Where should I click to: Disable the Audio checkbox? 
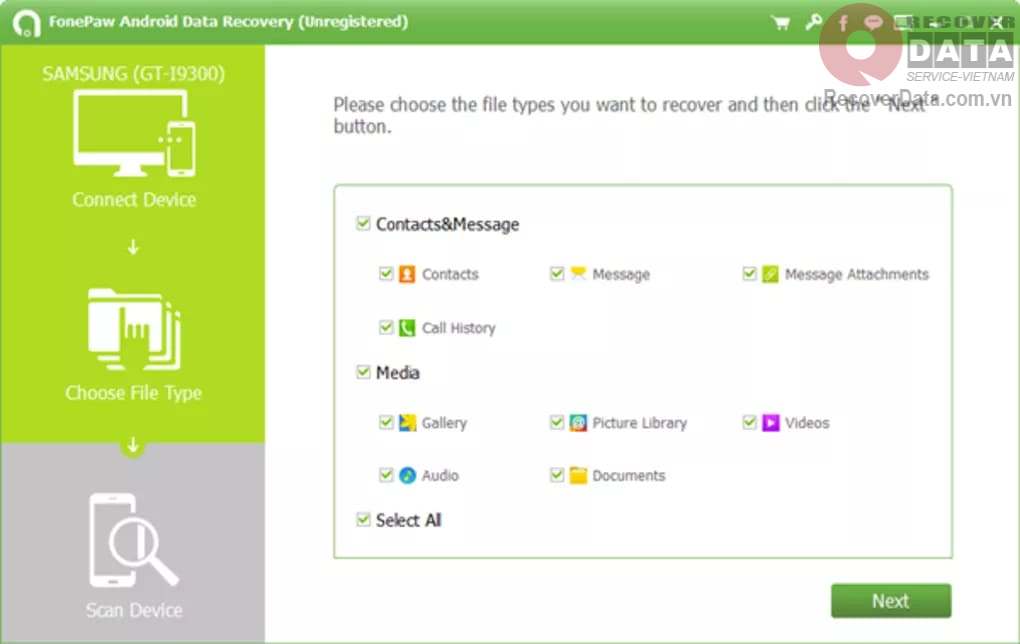tap(386, 475)
